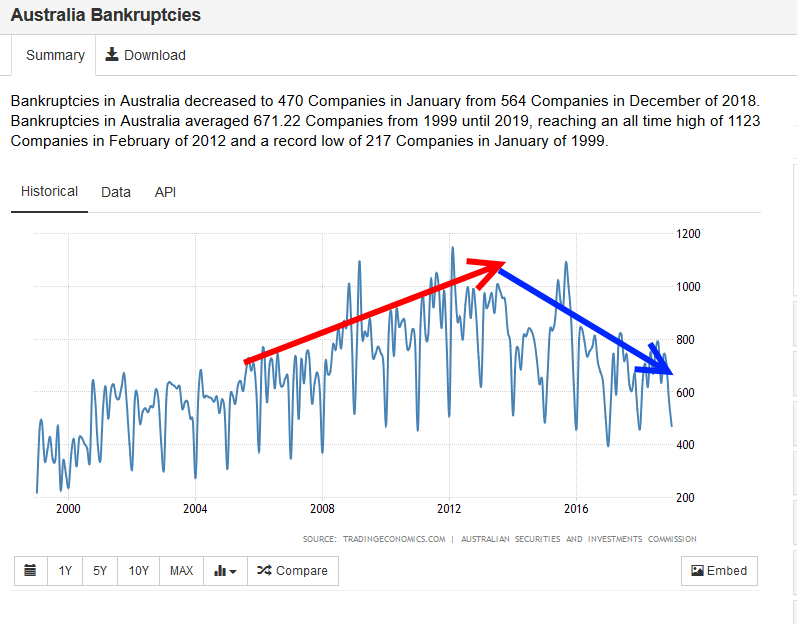Select the 10Y time range

138,571
